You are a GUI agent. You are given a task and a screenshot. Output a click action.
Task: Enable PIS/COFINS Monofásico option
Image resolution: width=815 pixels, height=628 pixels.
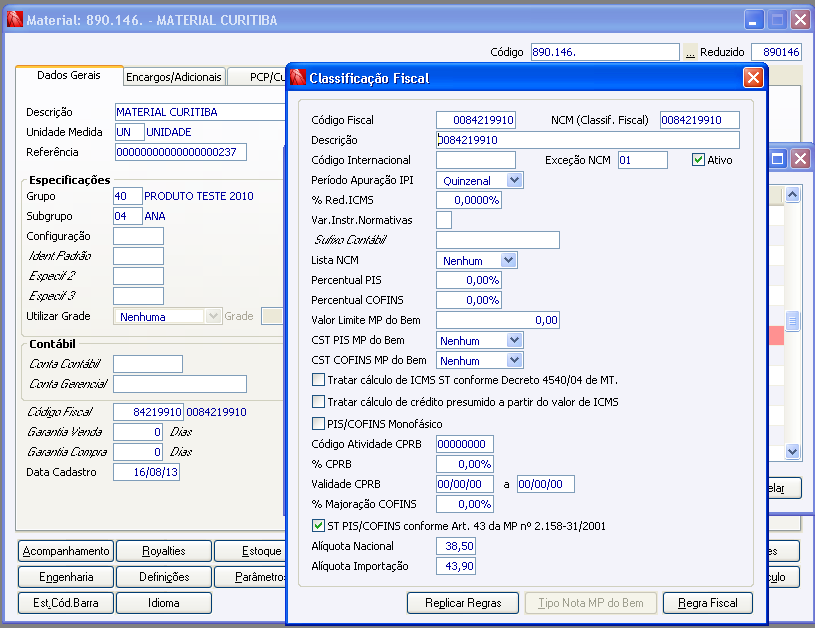point(318,424)
